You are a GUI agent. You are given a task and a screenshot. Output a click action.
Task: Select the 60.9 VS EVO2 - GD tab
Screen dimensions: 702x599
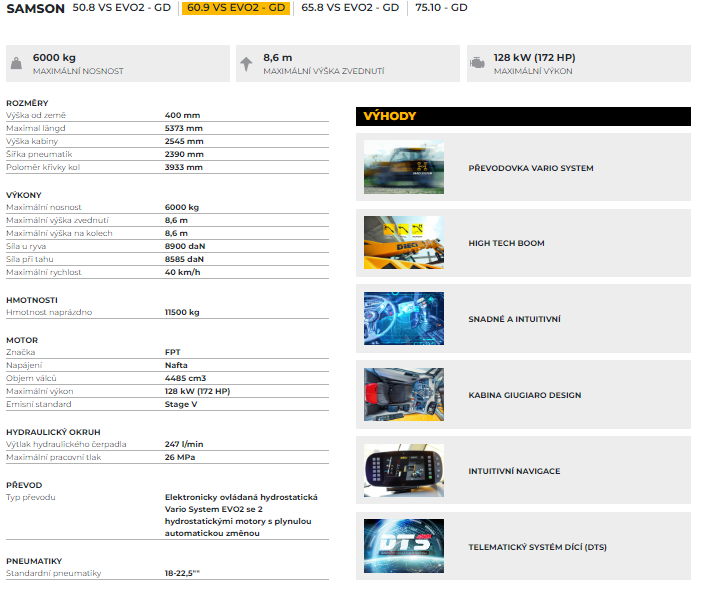[x=236, y=8]
